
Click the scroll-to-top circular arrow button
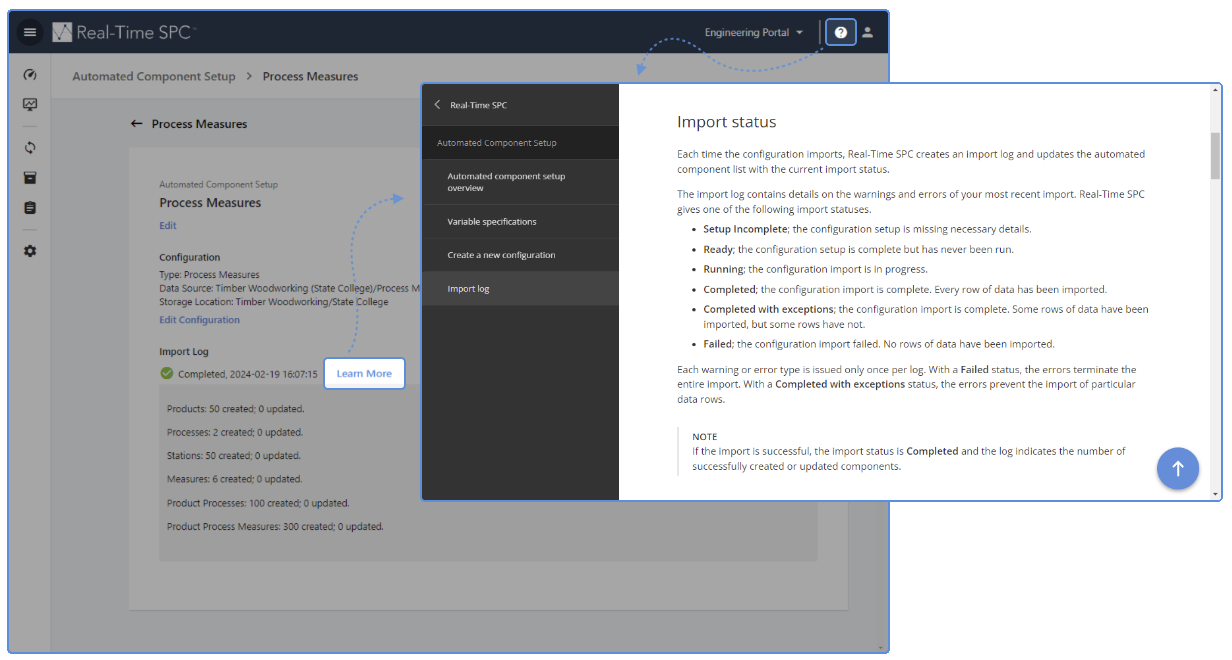pyautogui.click(x=1178, y=468)
